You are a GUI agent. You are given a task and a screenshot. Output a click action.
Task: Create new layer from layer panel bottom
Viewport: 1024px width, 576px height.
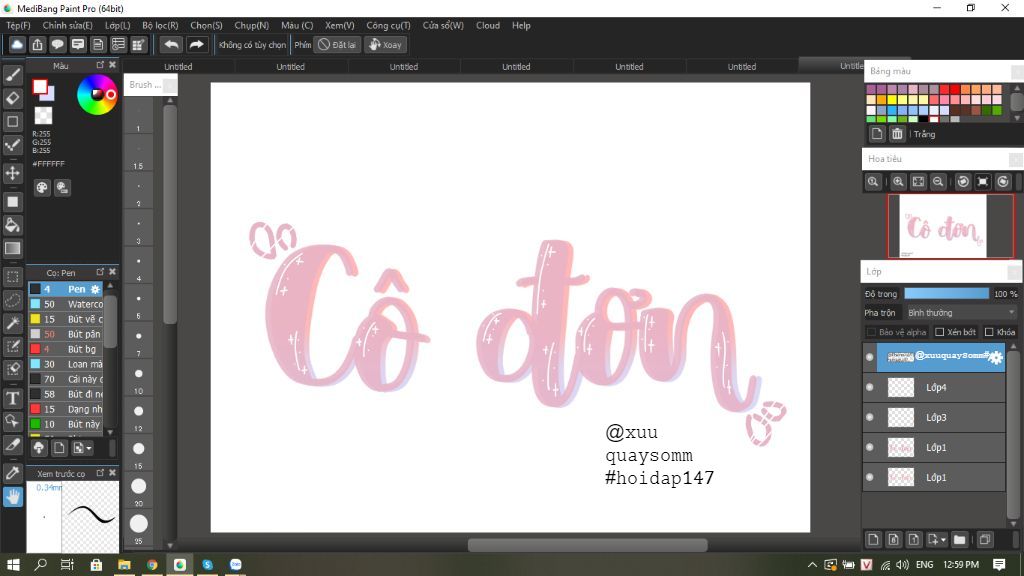873,539
